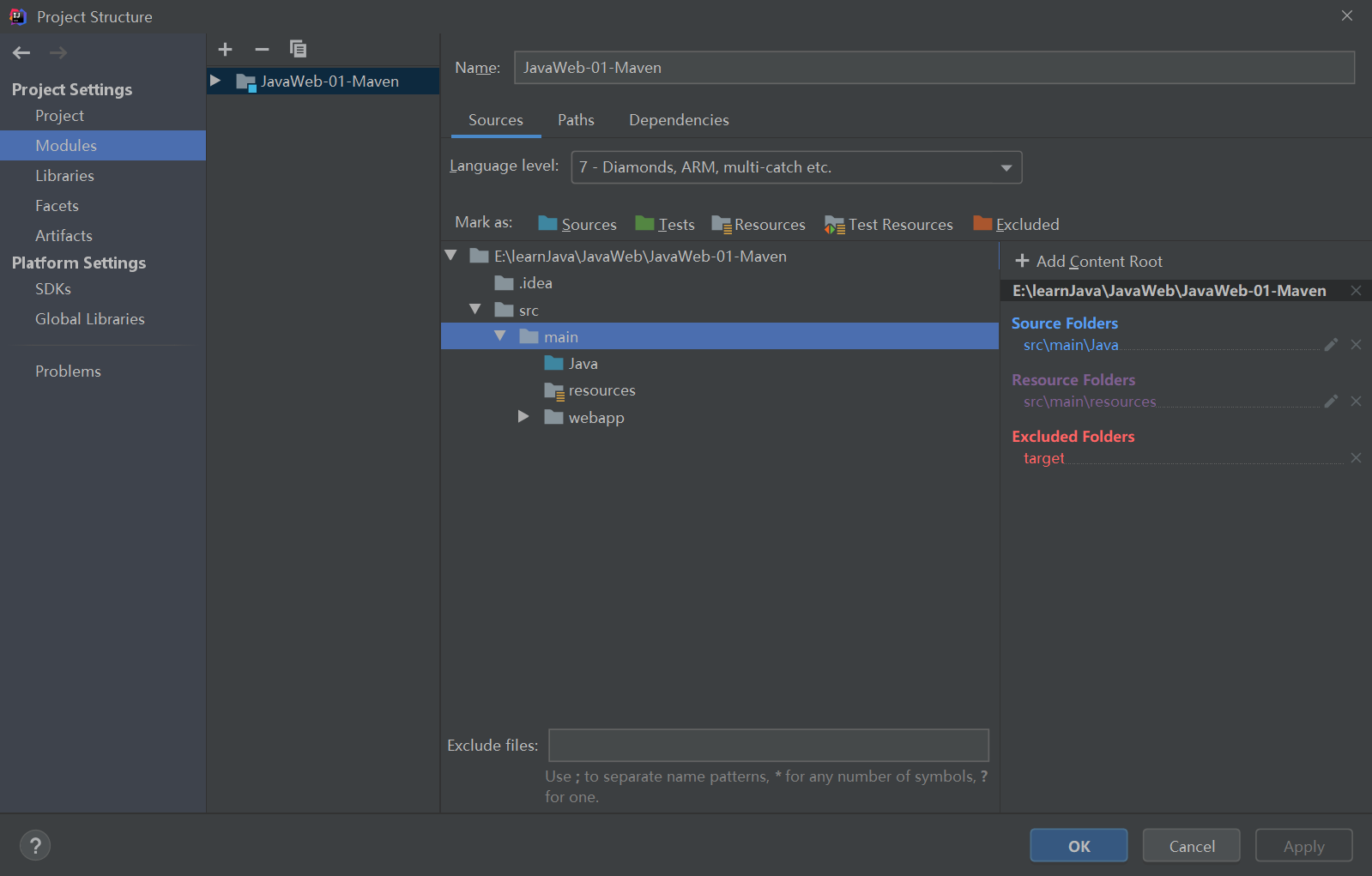This screenshot has width=1372, height=876.
Task: Remove target from excluded folders
Action: (x=1356, y=458)
